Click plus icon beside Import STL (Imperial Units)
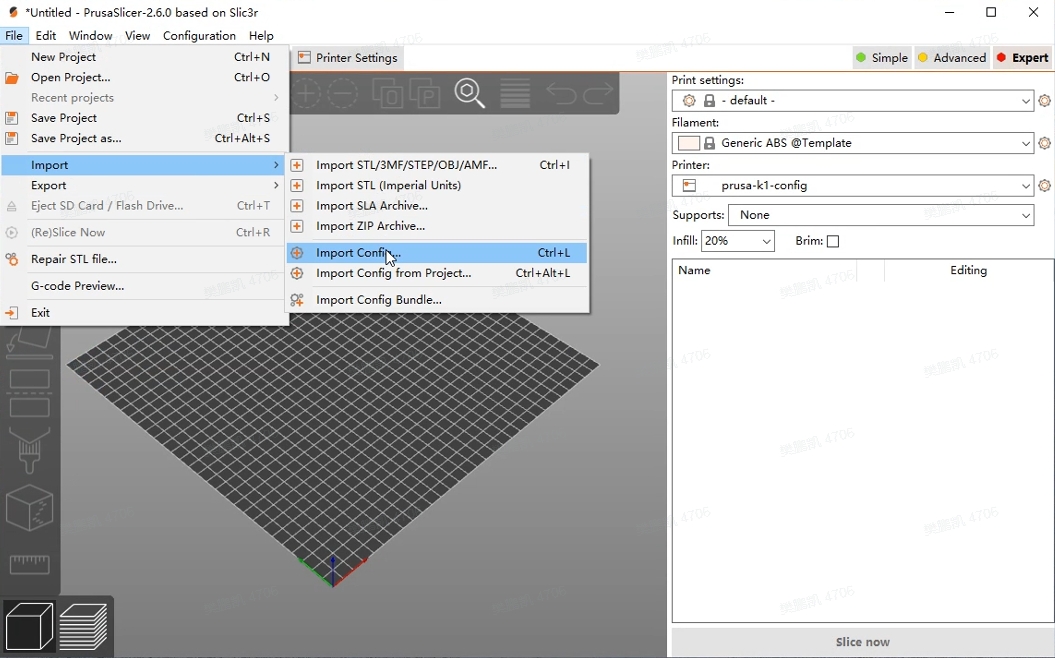The width and height of the screenshot is (1055, 658). [297, 185]
